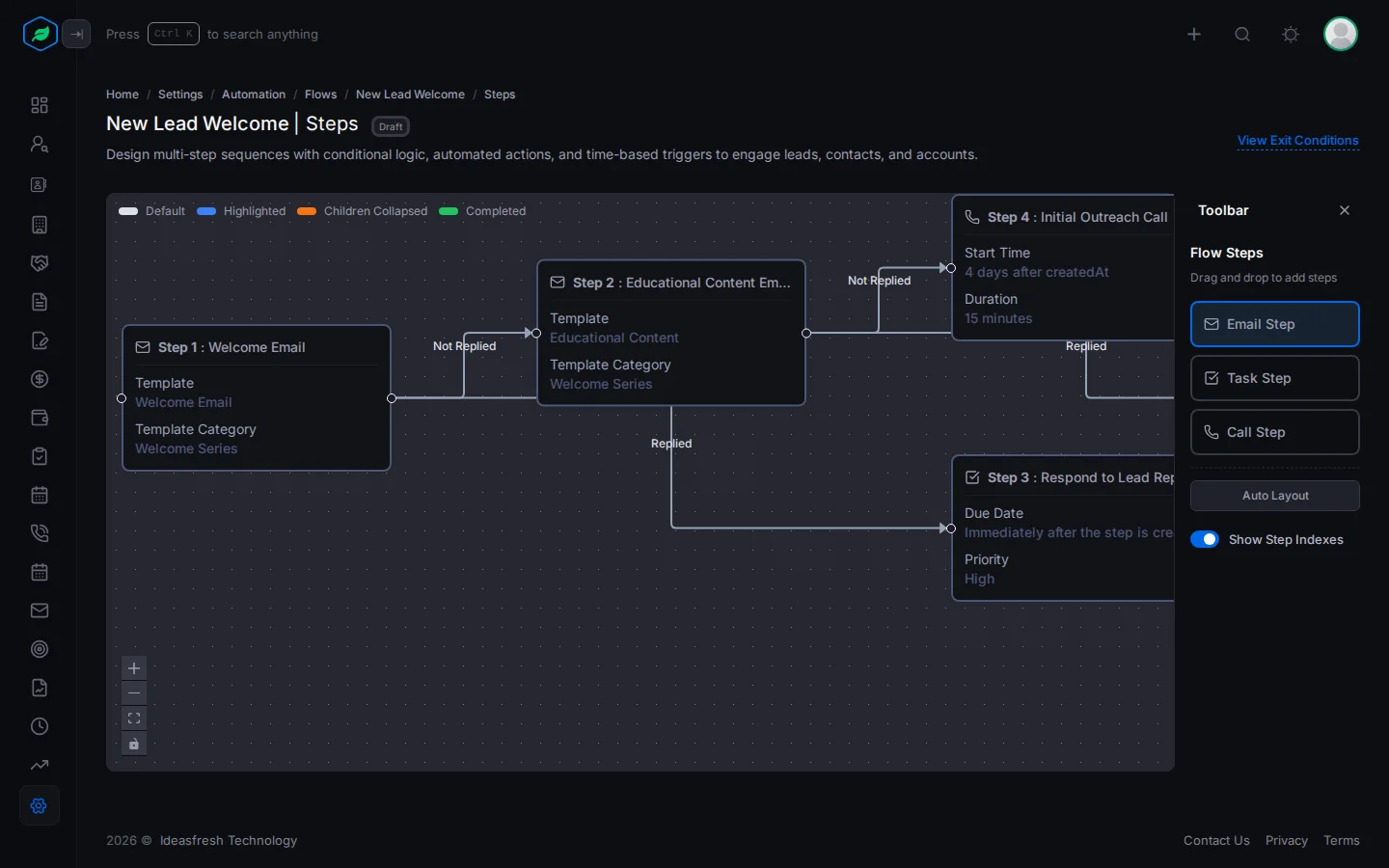Open search with the magnifier icon
The width and height of the screenshot is (1389, 868).
tap(1242, 35)
